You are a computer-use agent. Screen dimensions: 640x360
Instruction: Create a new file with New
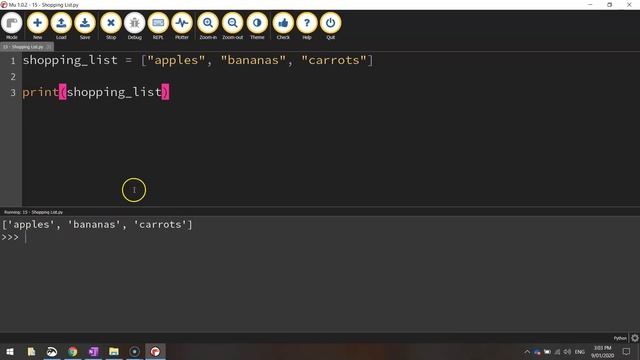tap(37, 25)
